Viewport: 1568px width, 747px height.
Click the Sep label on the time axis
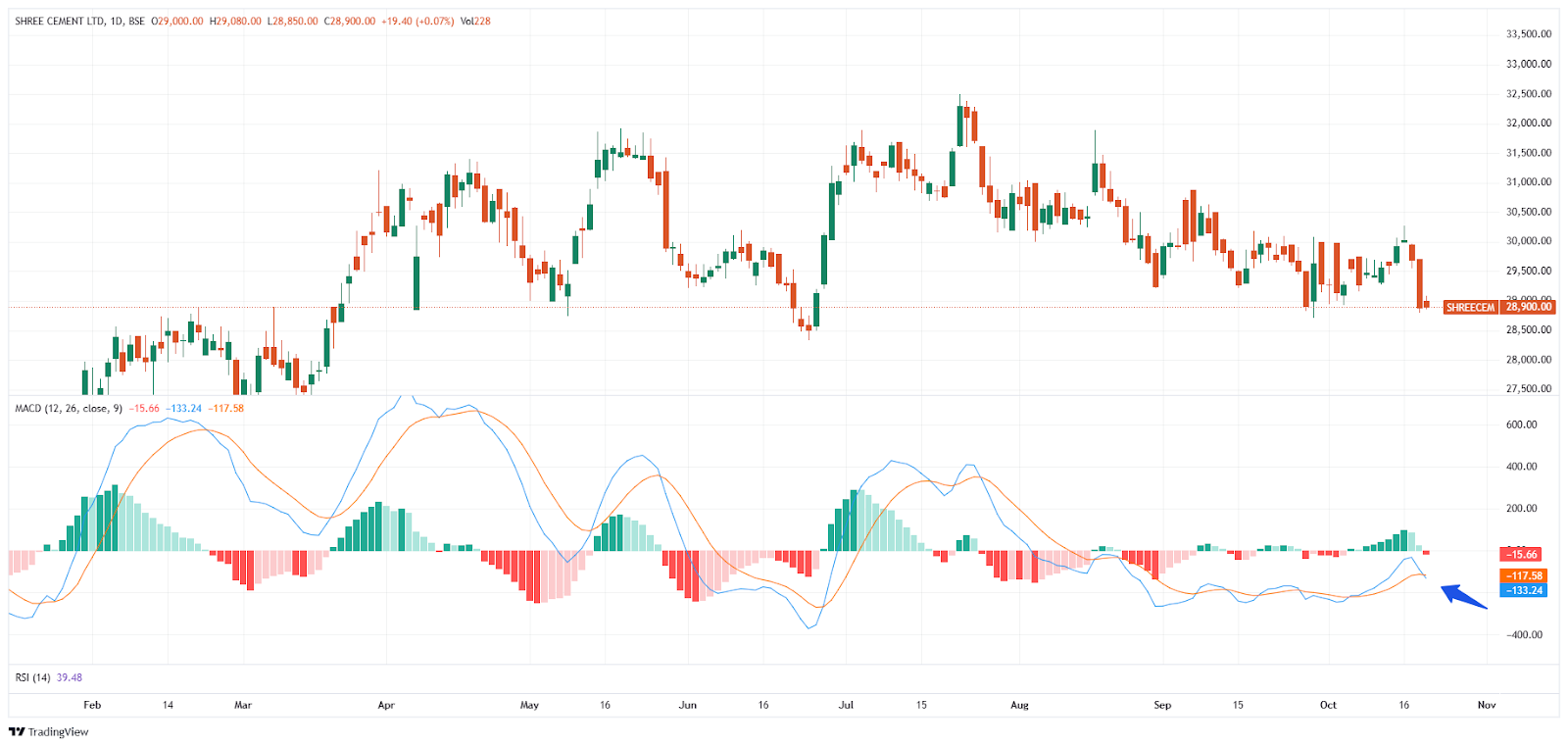coord(1162,705)
